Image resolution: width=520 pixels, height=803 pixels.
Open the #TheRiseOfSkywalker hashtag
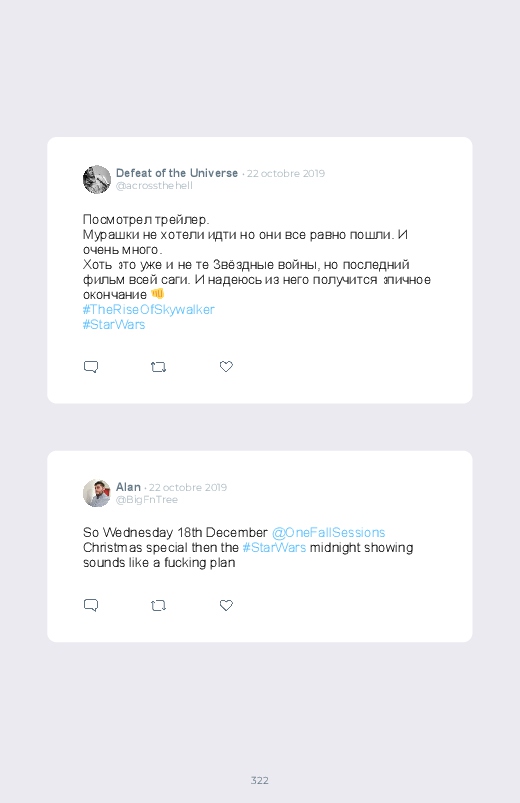149,309
